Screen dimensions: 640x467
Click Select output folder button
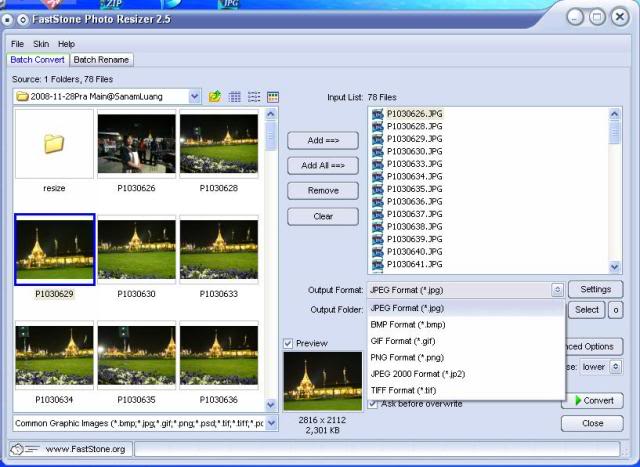point(587,310)
